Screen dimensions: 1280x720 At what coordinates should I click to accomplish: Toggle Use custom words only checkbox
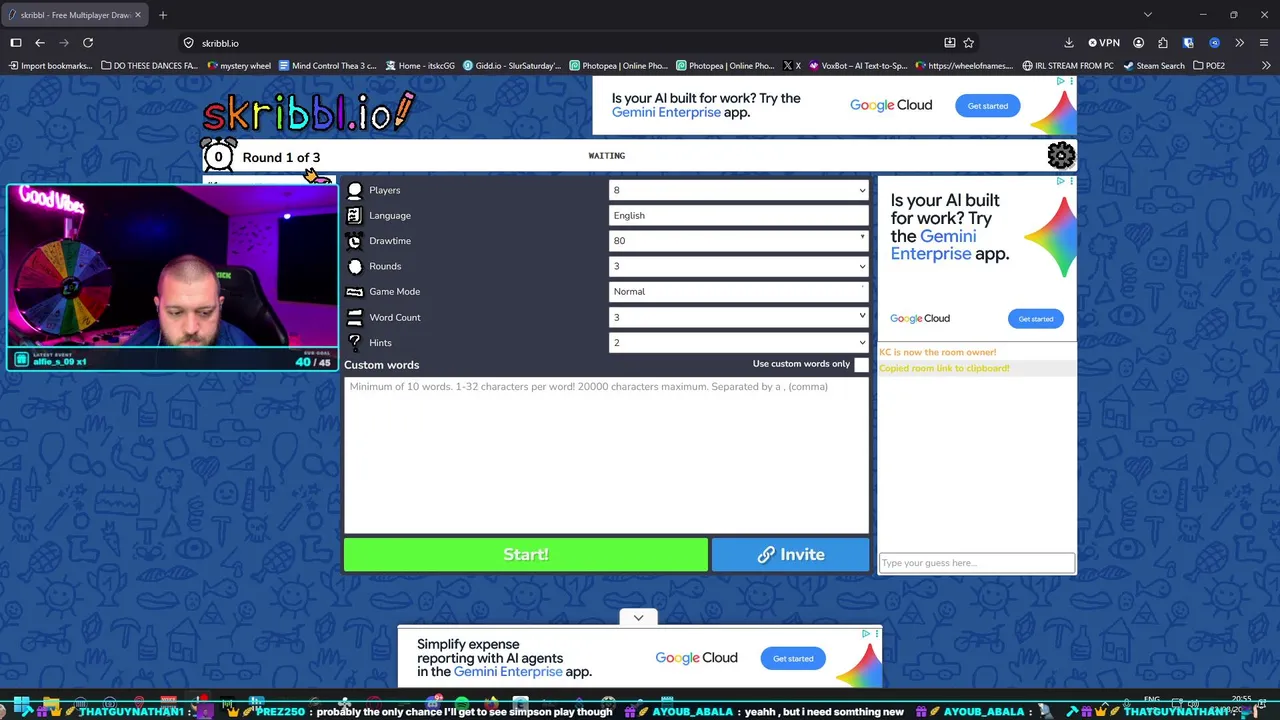click(x=861, y=365)
